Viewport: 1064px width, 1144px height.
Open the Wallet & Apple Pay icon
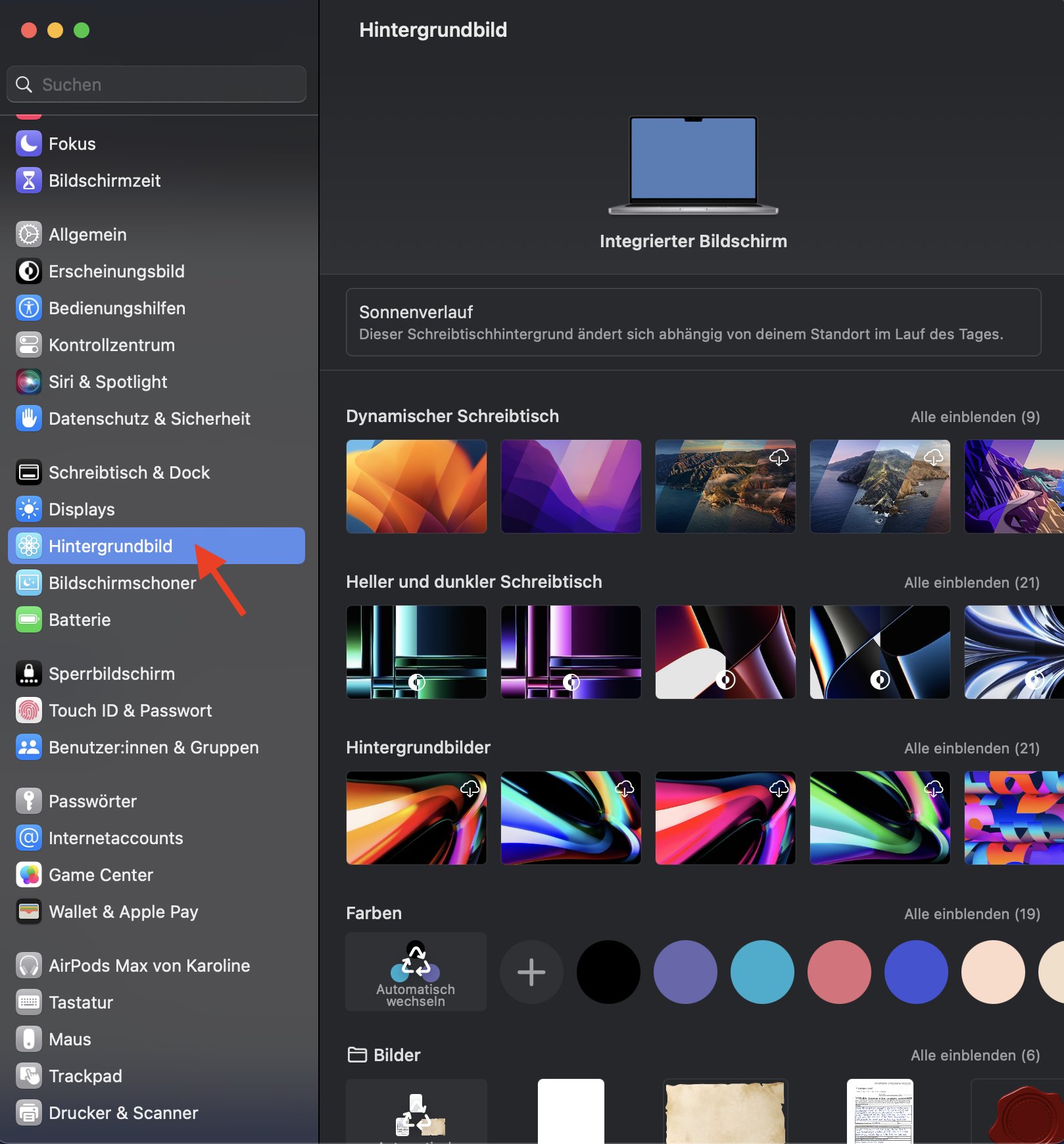coord(29,912)
